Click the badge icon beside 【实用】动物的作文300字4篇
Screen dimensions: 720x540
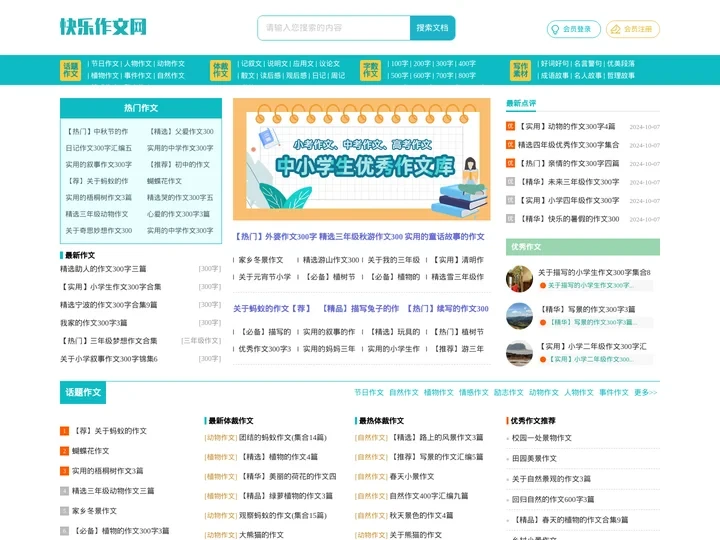coord(510,126)
